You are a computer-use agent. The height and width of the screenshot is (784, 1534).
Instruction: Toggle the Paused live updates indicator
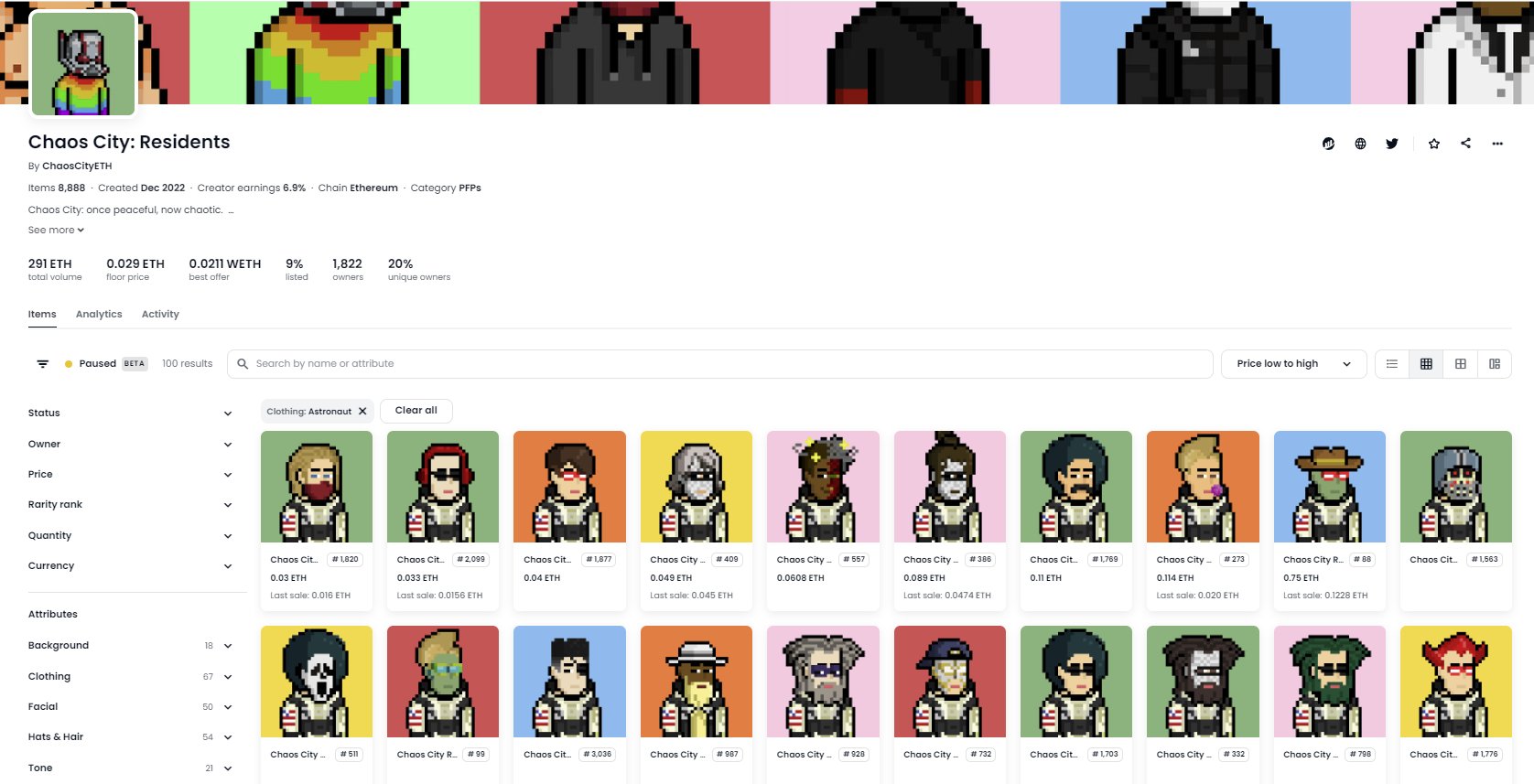point(106,364)
